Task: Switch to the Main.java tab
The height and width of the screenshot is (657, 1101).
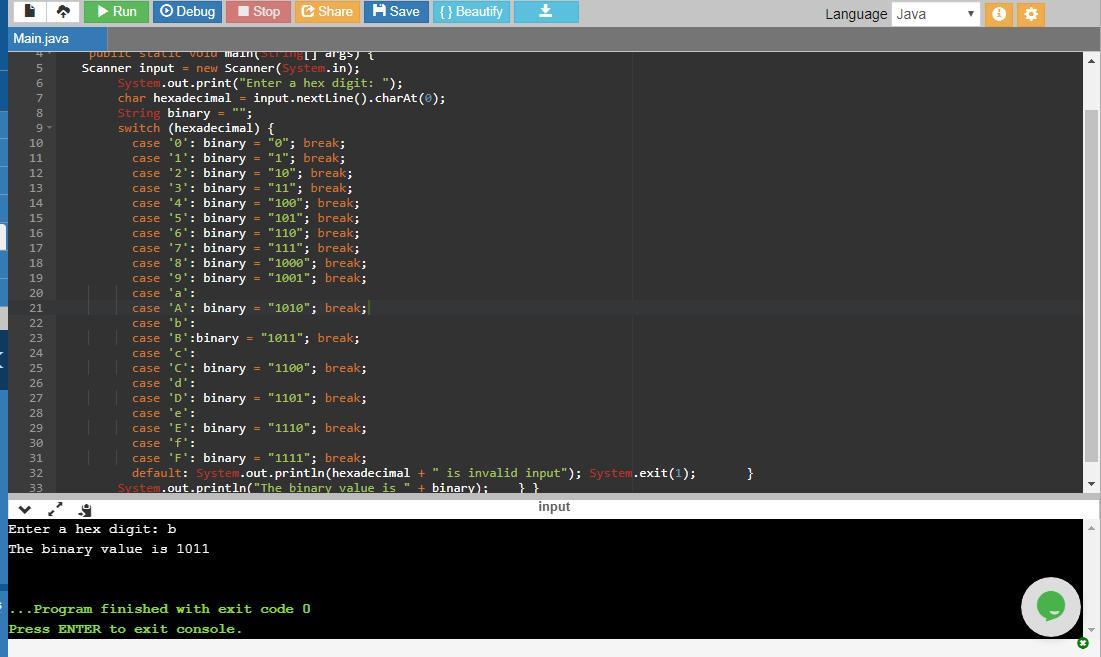Action: pos(40,37)
